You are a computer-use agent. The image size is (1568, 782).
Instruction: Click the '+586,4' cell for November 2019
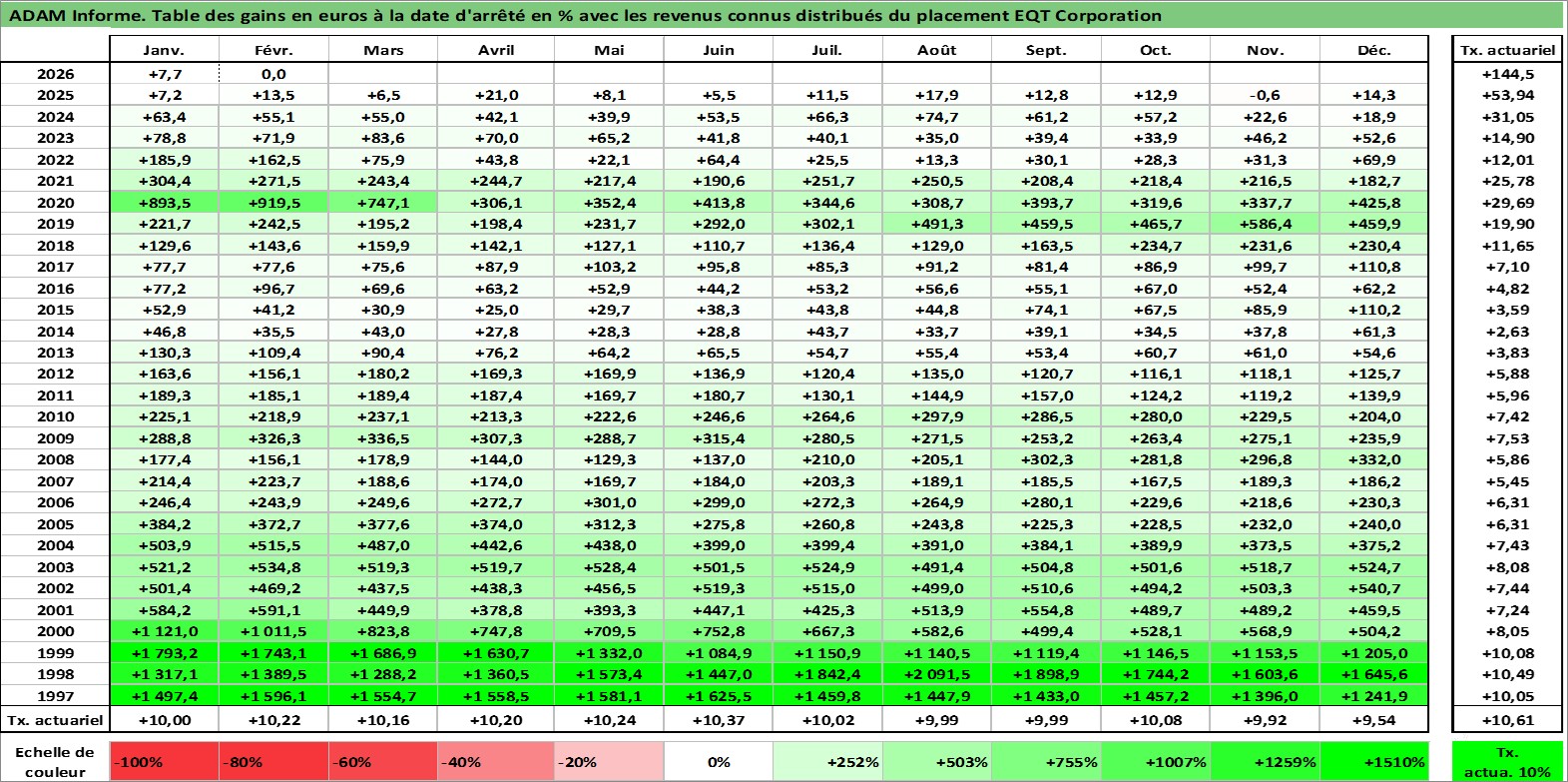pyautogui.click(x=1265, y=224)
